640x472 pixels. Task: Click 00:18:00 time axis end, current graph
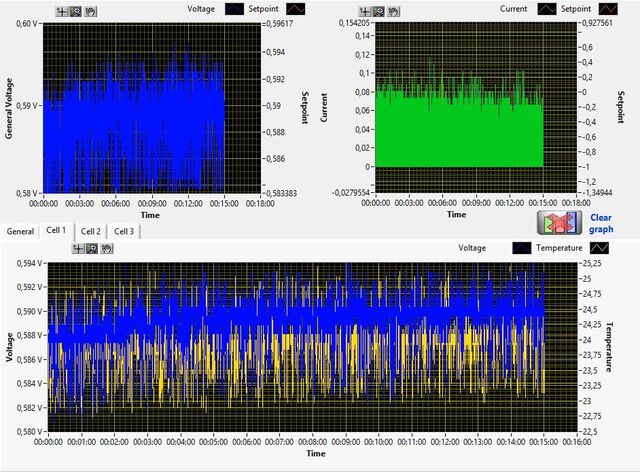click(576, 203)
